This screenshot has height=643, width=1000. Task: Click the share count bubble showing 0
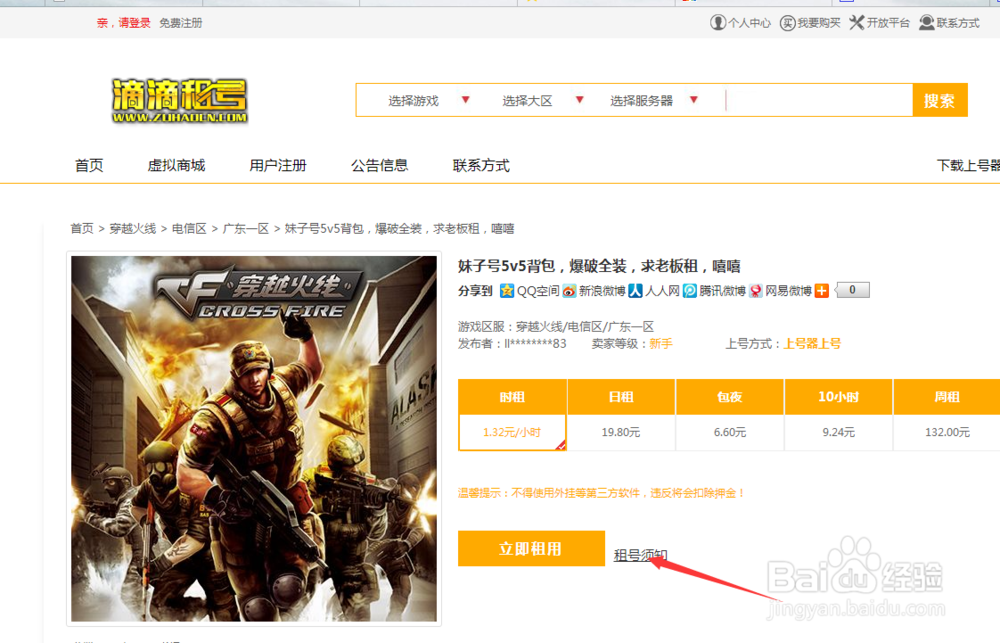pos(852,290)
